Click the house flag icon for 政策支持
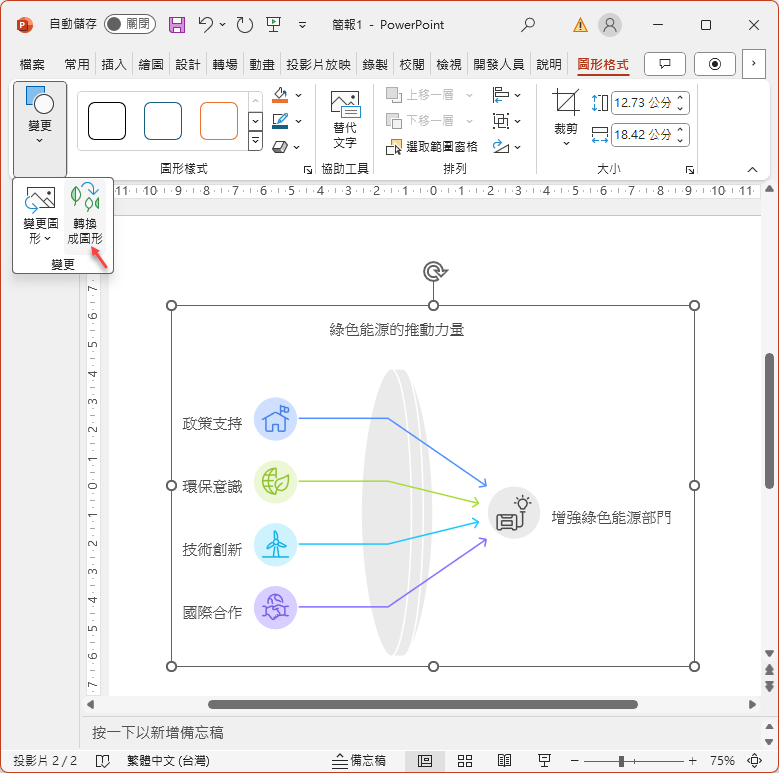The width and height of the screenshot is (779, 773). click(x=276, y=419)
